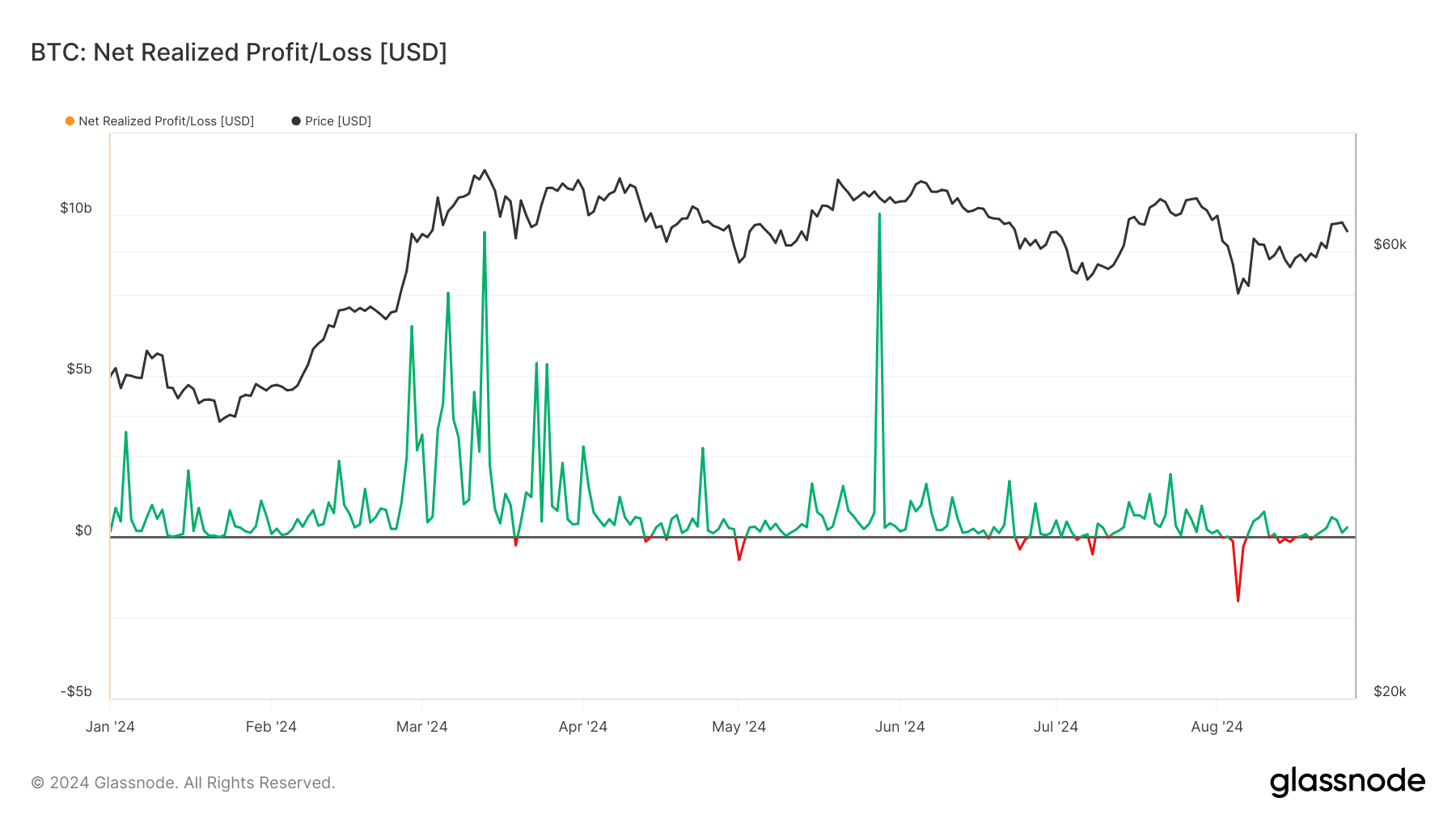1456x819 pixels.
Task: Click the Aug '24 axis label
Action: tap(1217, 727)
